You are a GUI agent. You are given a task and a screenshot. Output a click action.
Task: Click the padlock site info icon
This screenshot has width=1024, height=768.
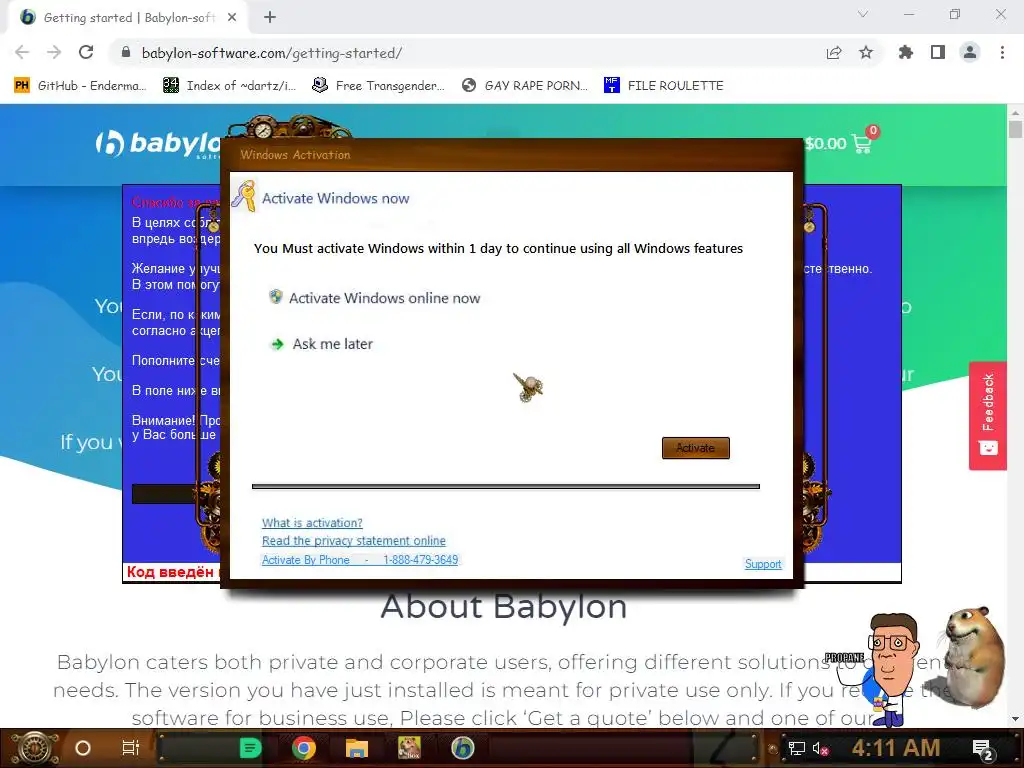tap(126, 52)
